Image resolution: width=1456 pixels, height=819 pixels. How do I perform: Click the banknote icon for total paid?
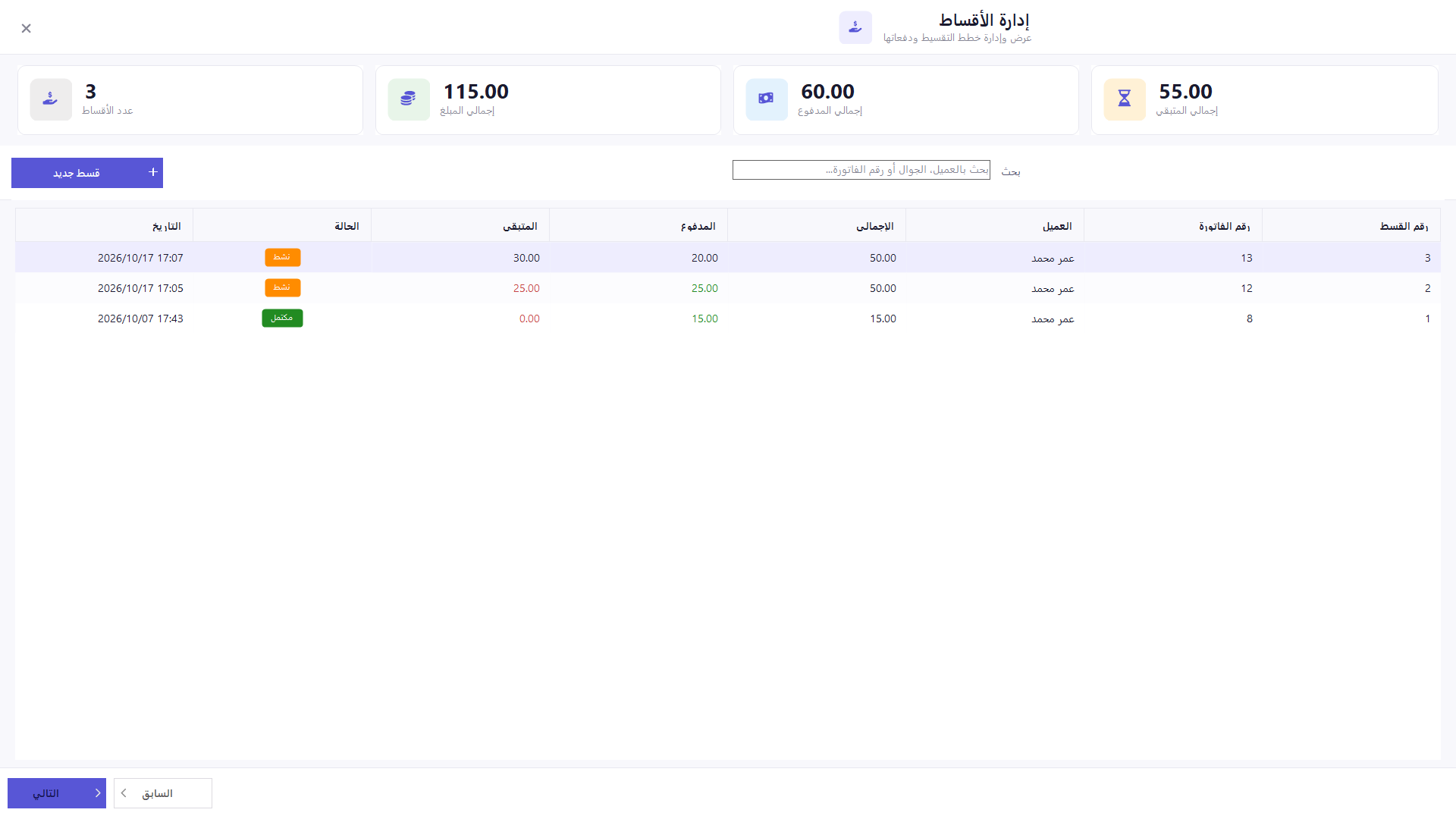pyautogui.click(x=767, y=99)
